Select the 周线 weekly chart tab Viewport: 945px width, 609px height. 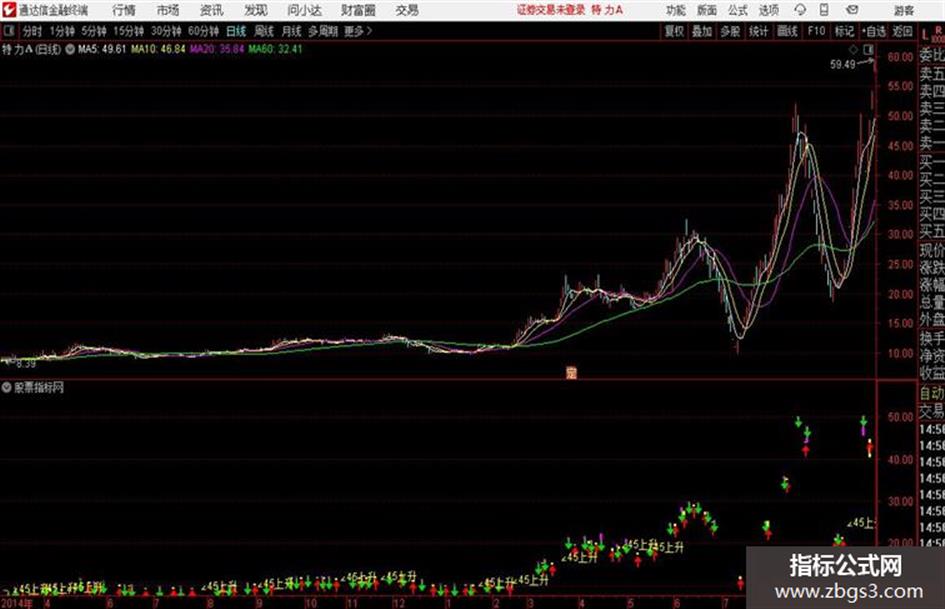point(264,31)
